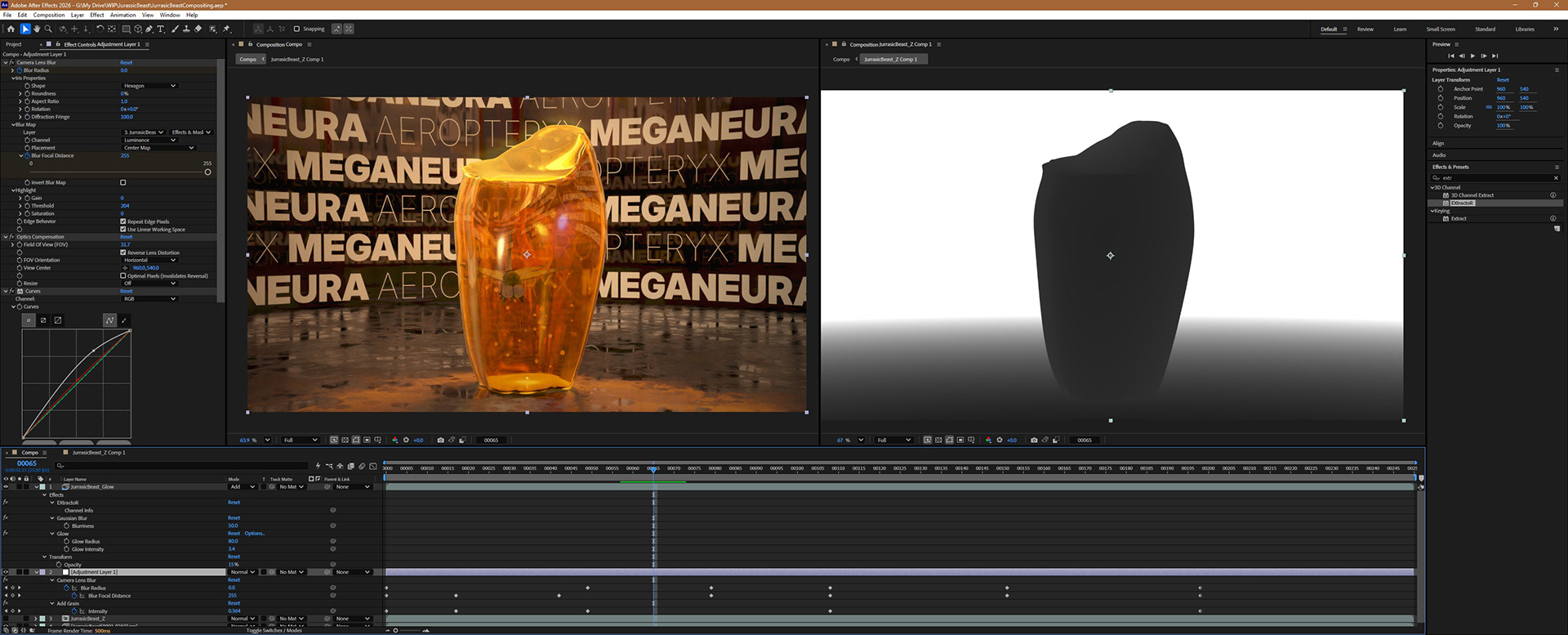Open the Add blending mode dropdown
This screenshot has width=1568, height=635.
click(242, 486)
